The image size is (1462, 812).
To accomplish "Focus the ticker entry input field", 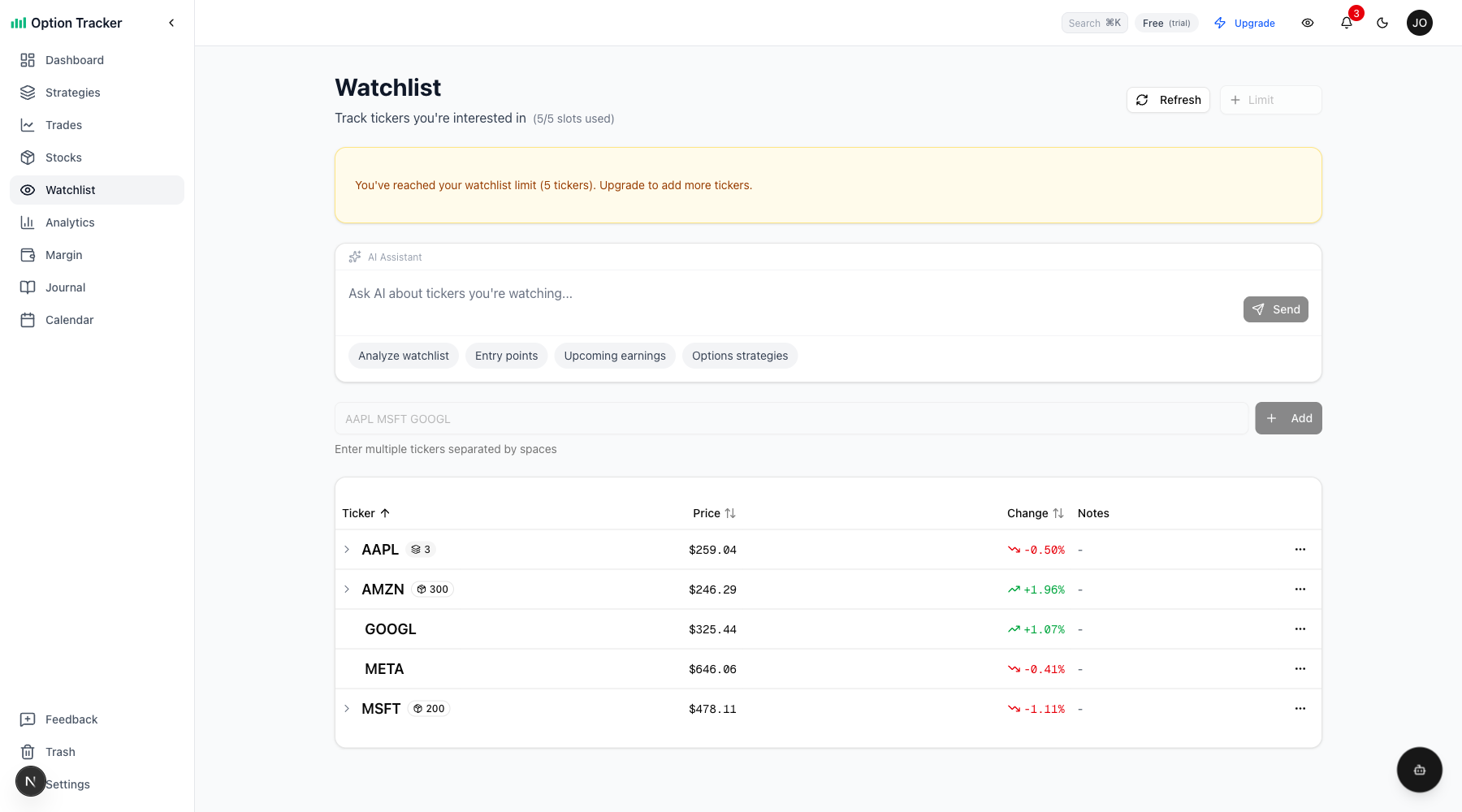I will click(x=791, y=419).
